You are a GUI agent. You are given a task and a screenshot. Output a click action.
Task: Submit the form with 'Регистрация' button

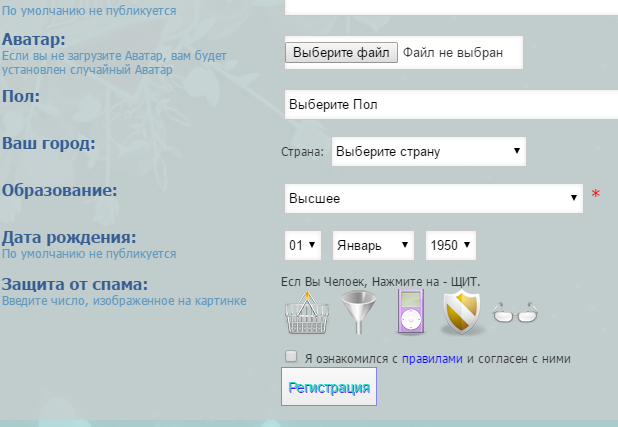click(329, 387)
